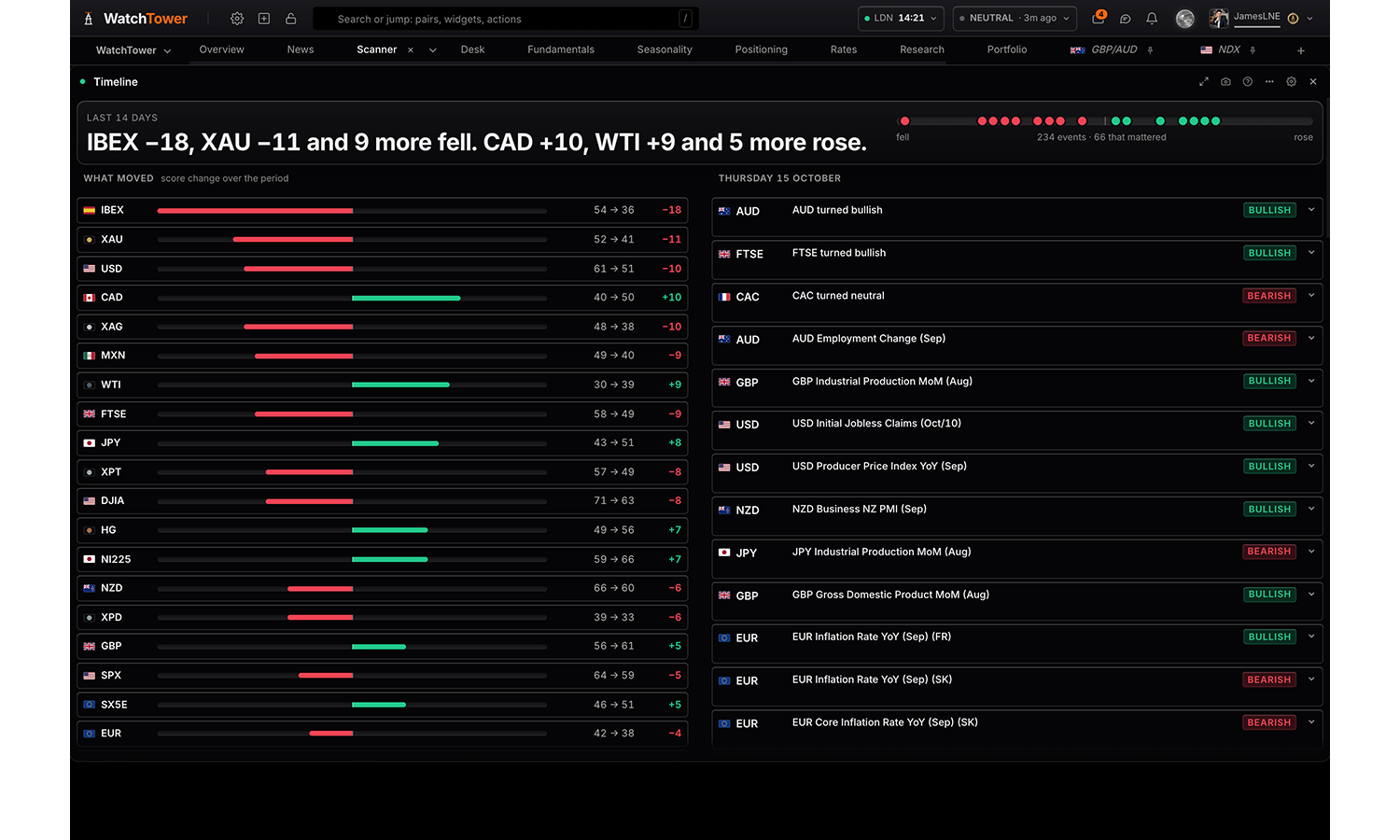Click the FTSE red score bar

click(x=303, y=413)
